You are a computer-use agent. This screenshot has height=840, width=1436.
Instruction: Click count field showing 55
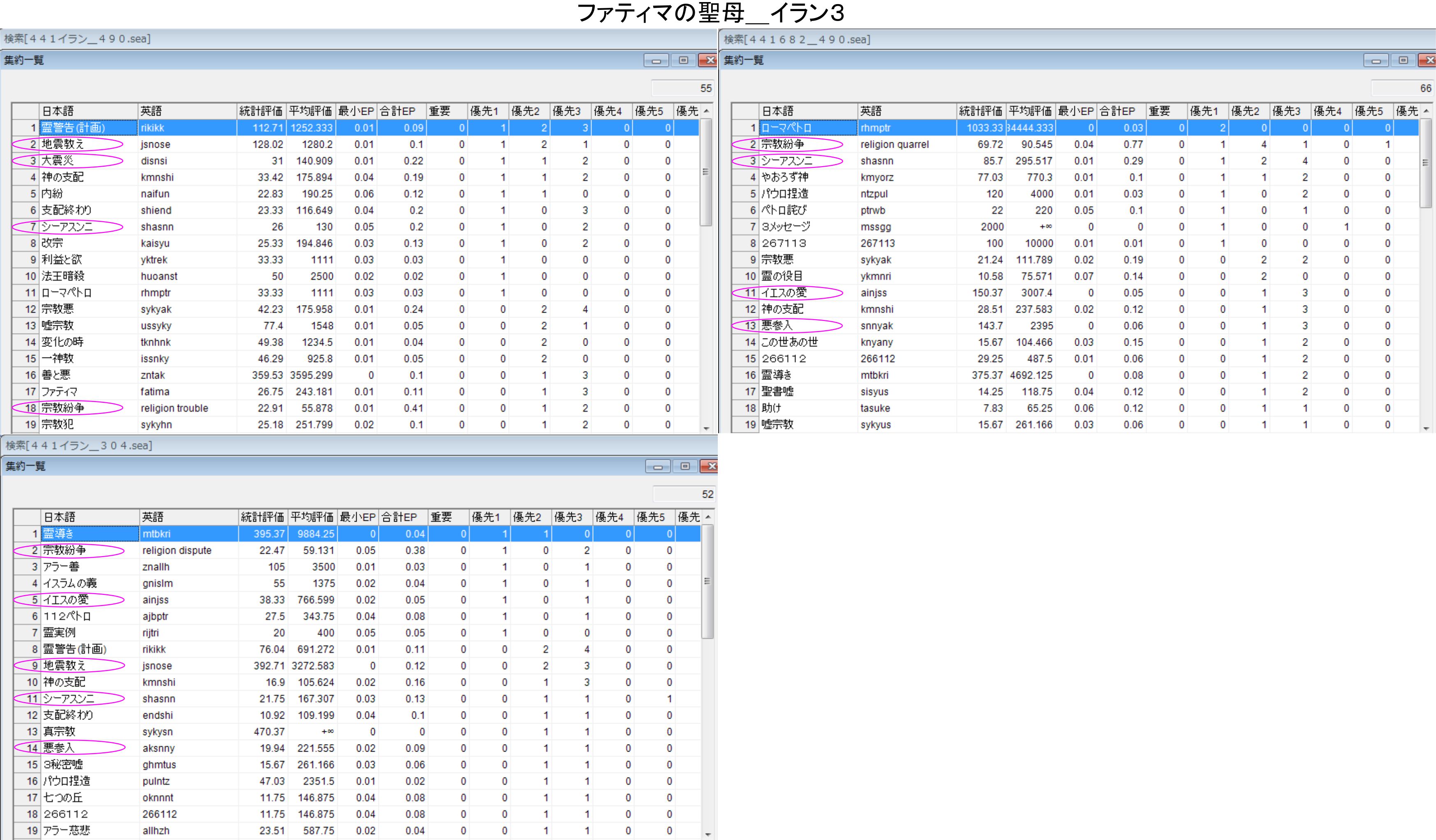[683, 88]
